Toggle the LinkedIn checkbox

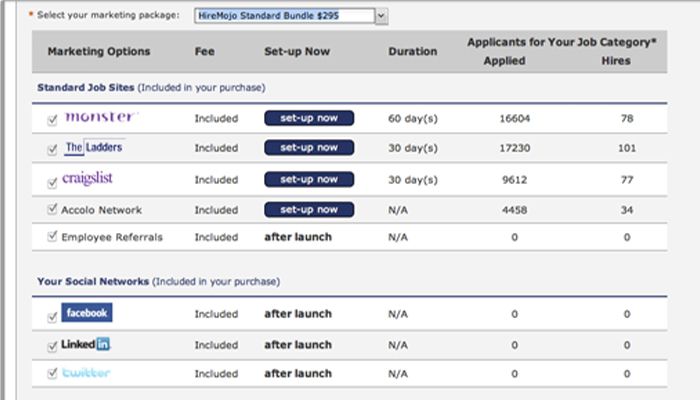[52, 346]
